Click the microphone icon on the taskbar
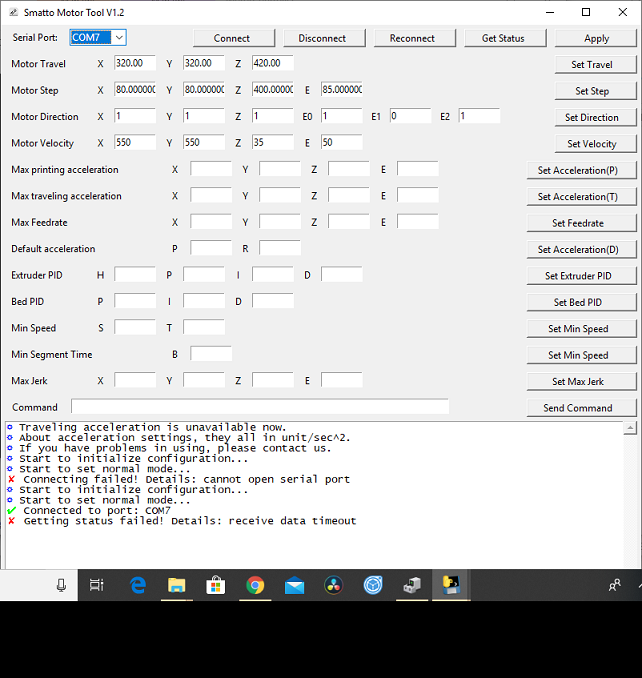The height and width of the screenshot is (678, 642). click(61, 585)
